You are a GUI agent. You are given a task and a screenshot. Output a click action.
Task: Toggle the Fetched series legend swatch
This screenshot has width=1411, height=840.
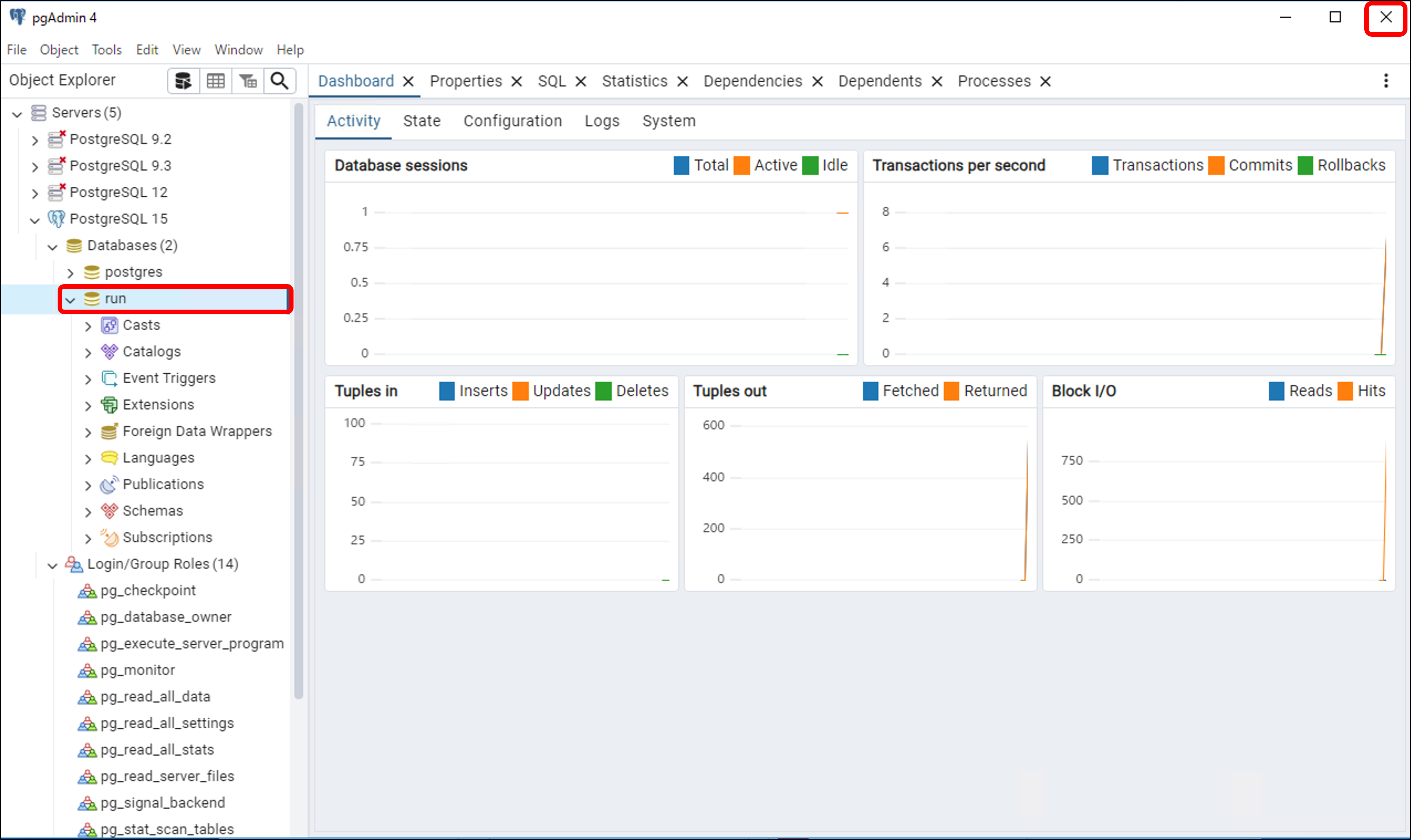tap(871, 391)
